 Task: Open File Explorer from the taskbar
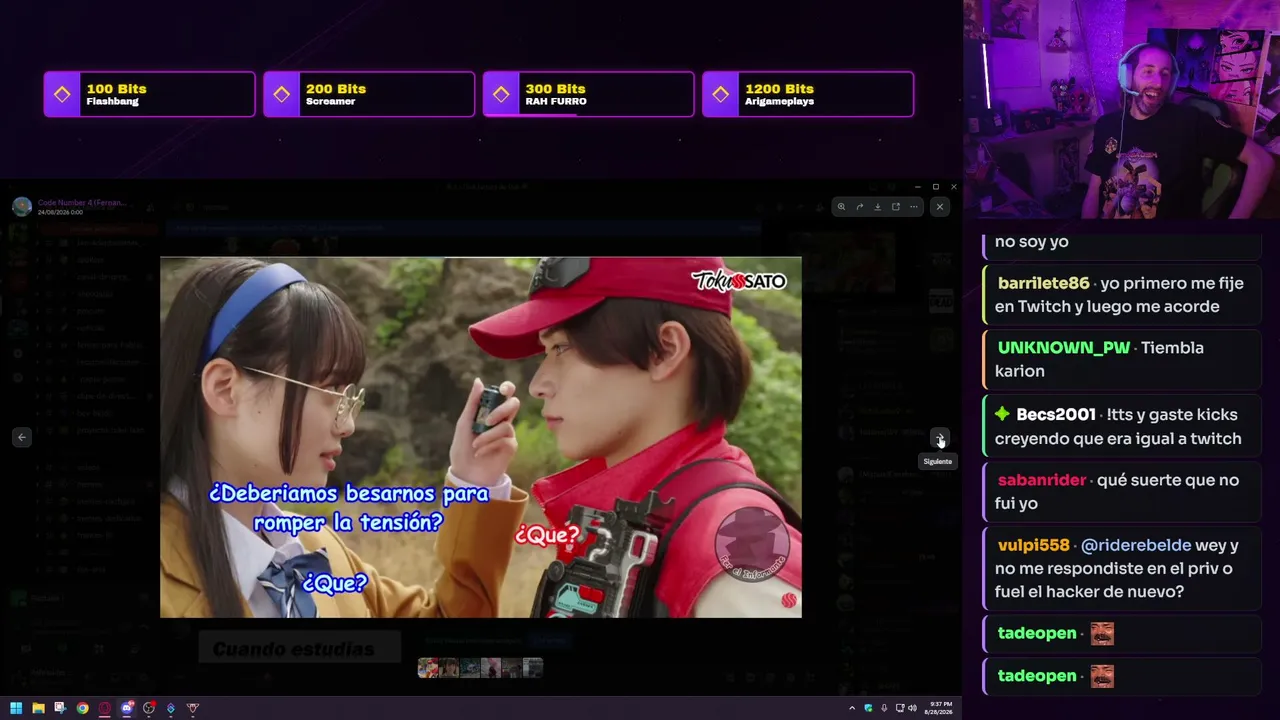[x=38, y=708]
